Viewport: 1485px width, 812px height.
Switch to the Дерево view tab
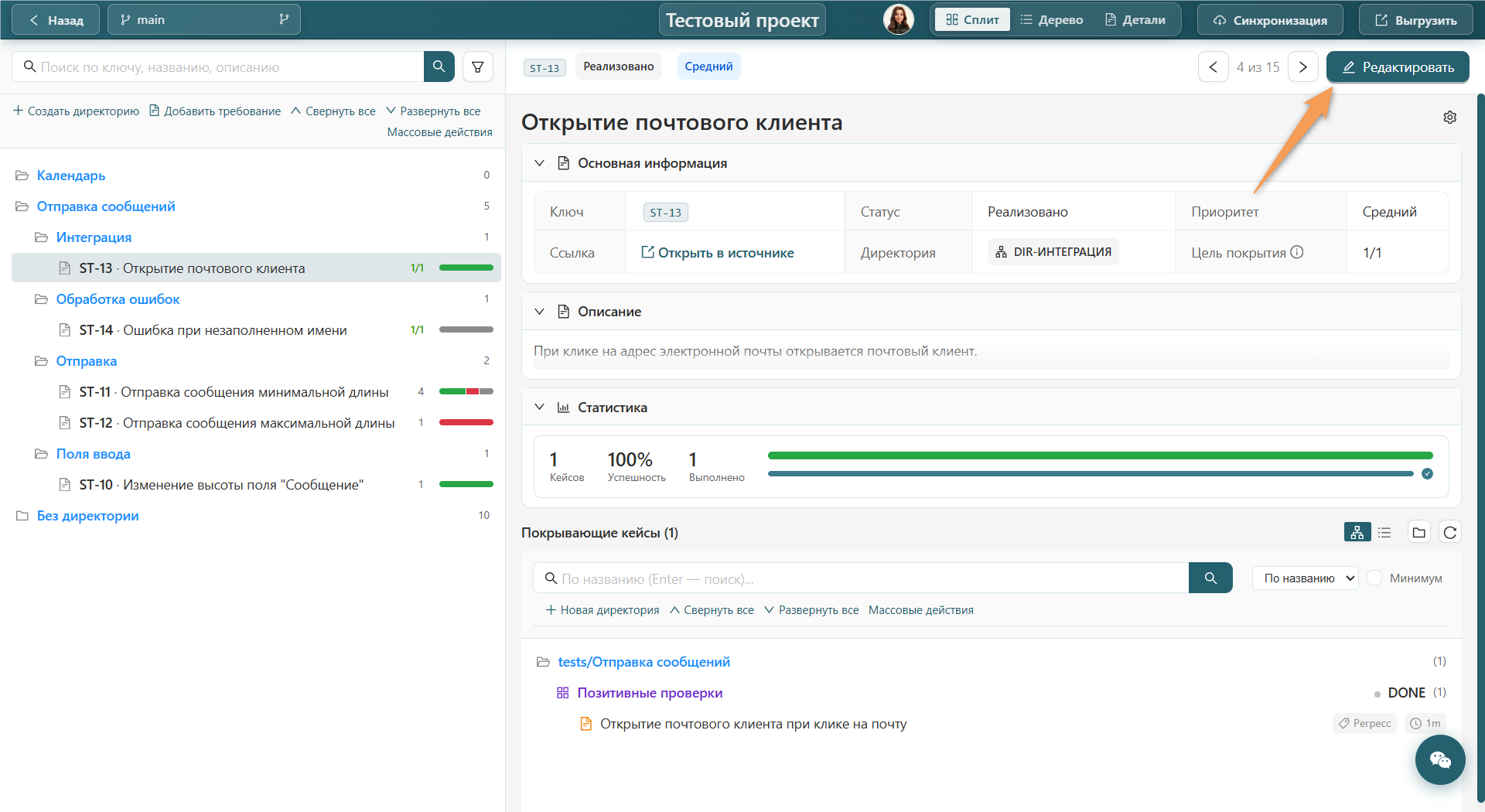pos(1052,19)
